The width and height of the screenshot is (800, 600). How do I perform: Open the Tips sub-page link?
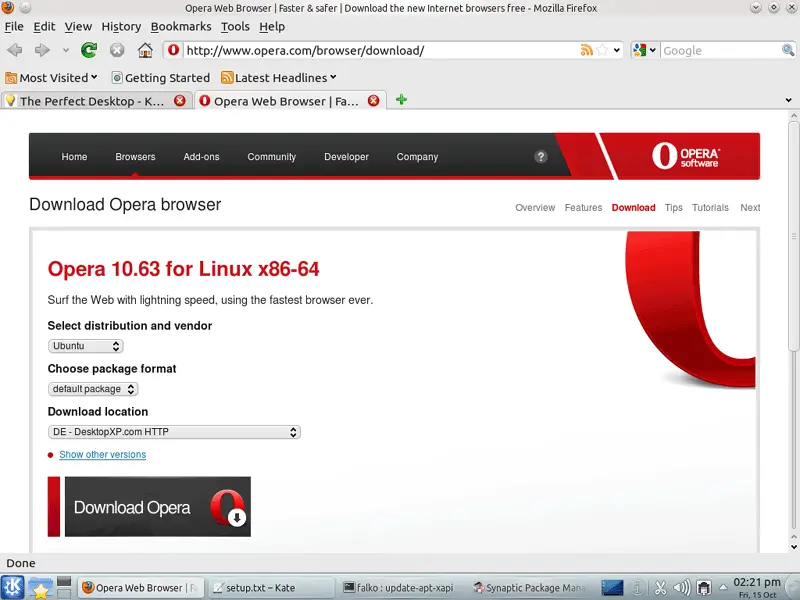(673, 208)
